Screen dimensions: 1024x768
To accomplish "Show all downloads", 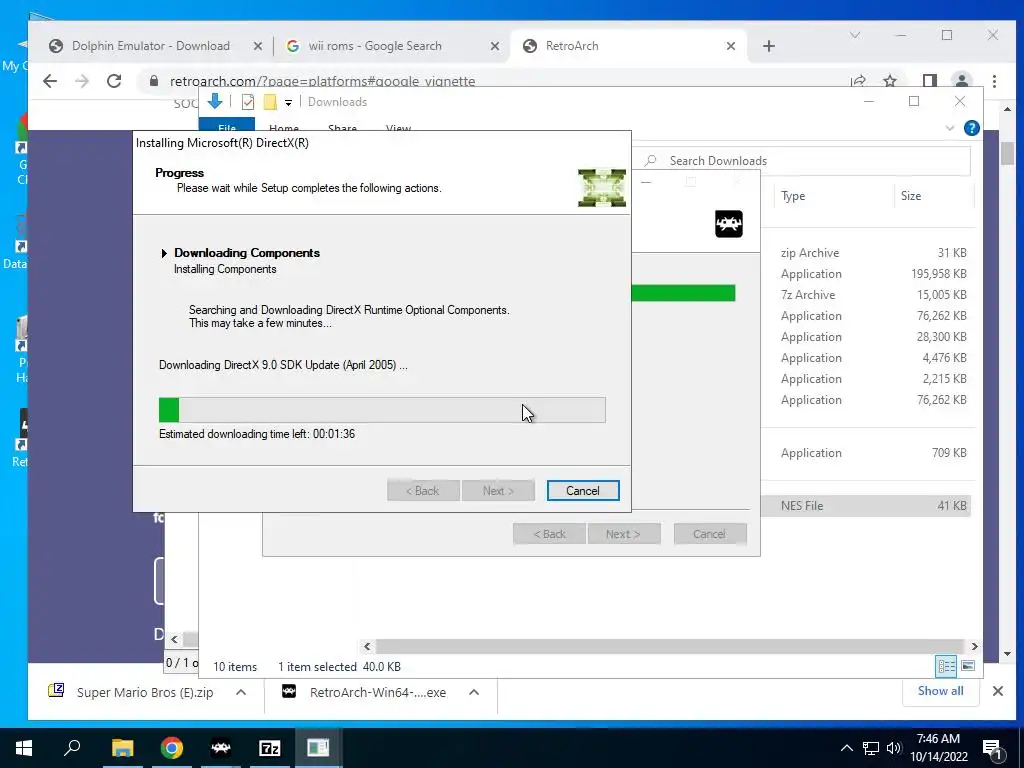I will tap(940, 691).
